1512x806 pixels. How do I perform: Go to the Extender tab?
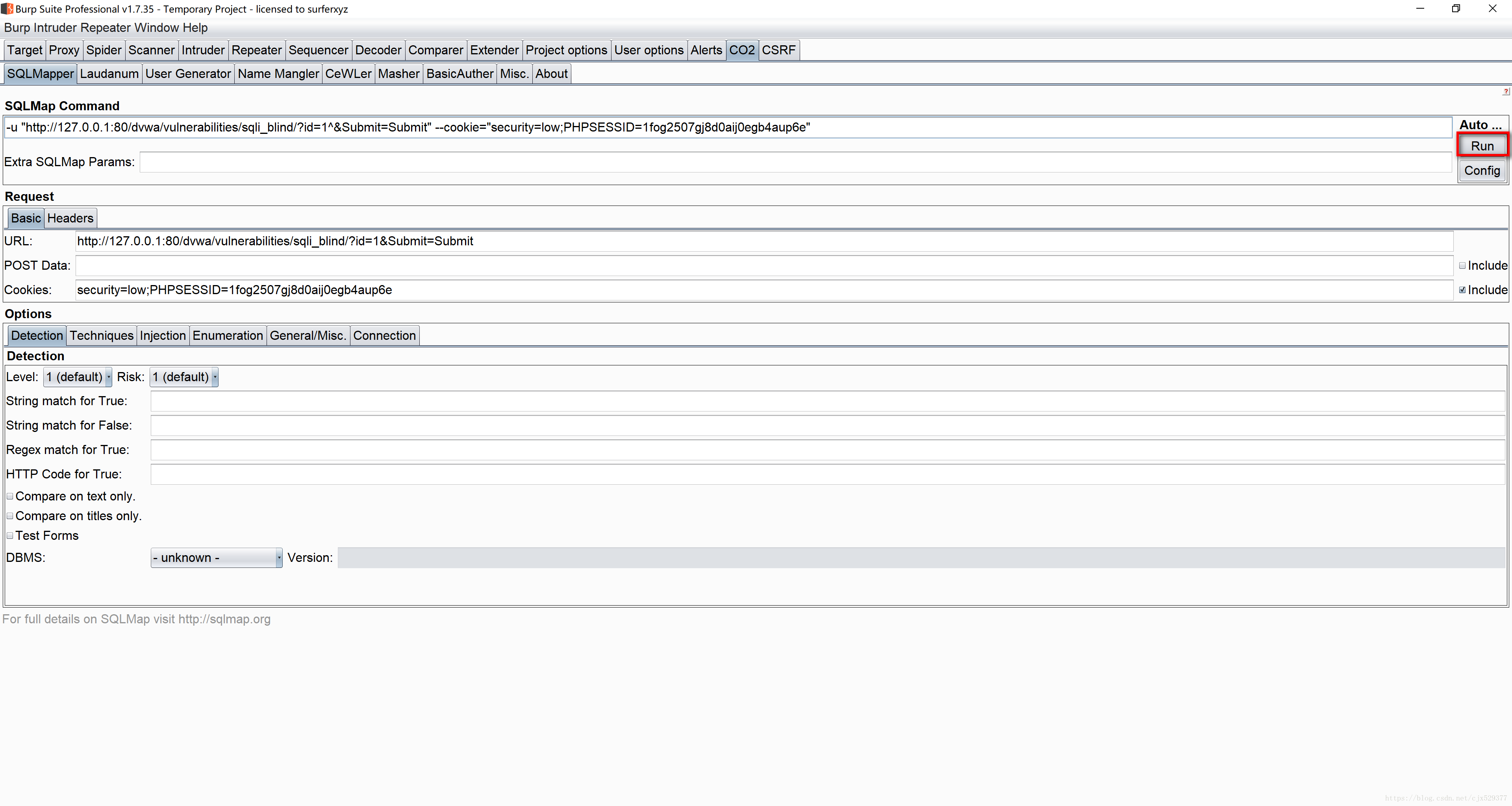tap(494, 50)
